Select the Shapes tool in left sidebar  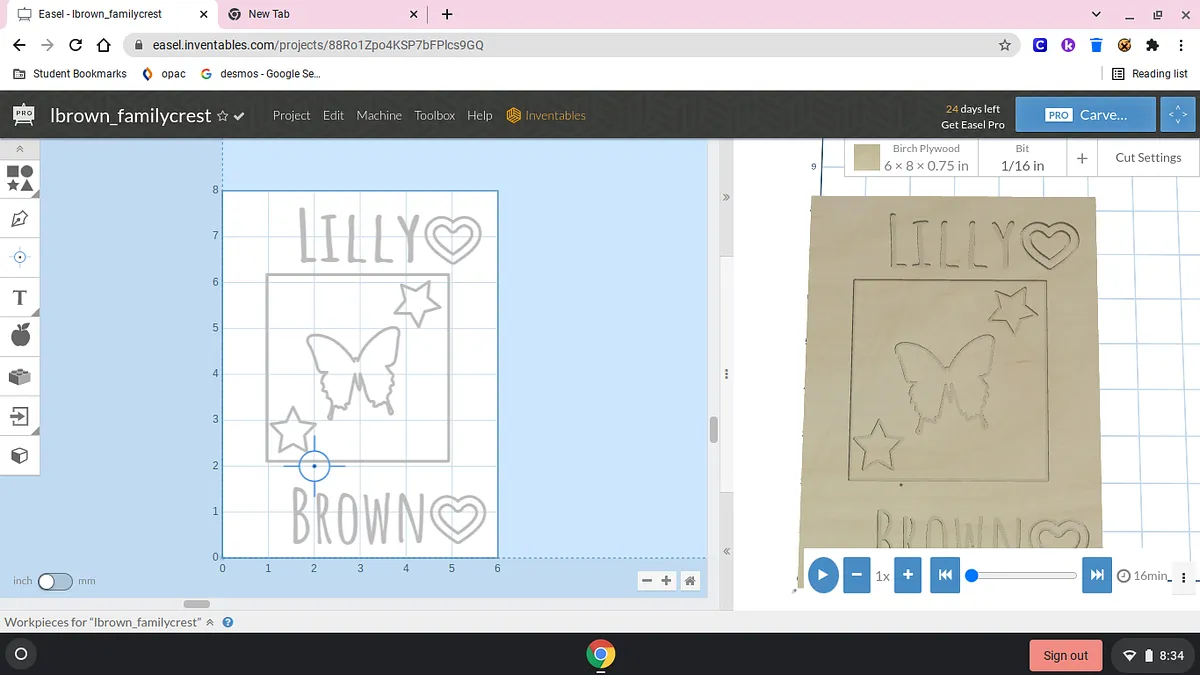[x=20, y=178]
